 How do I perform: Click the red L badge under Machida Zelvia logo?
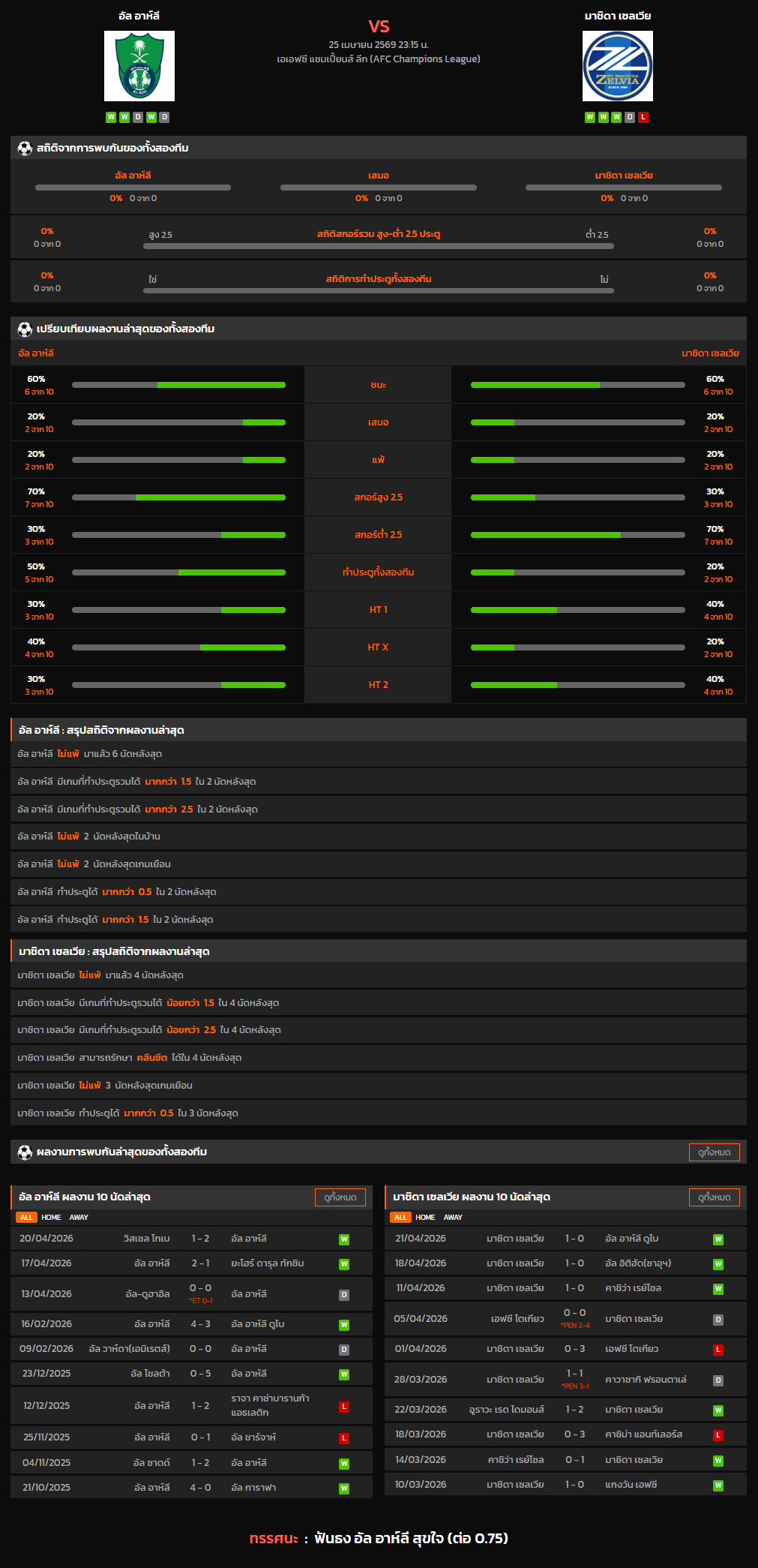[643, 117]
